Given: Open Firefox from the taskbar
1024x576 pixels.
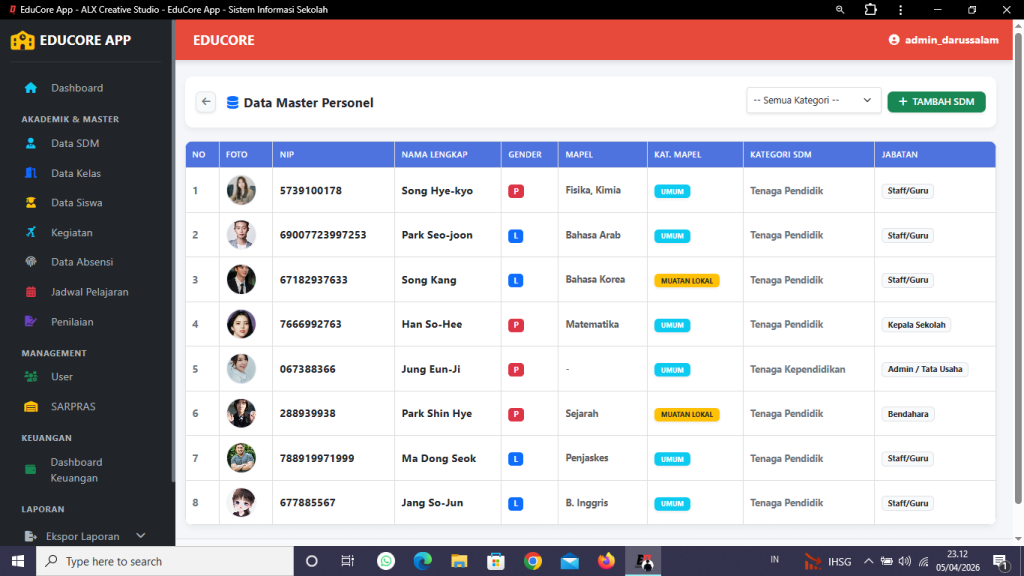Looking at the screenshot, I should click(x=606, y=561).
